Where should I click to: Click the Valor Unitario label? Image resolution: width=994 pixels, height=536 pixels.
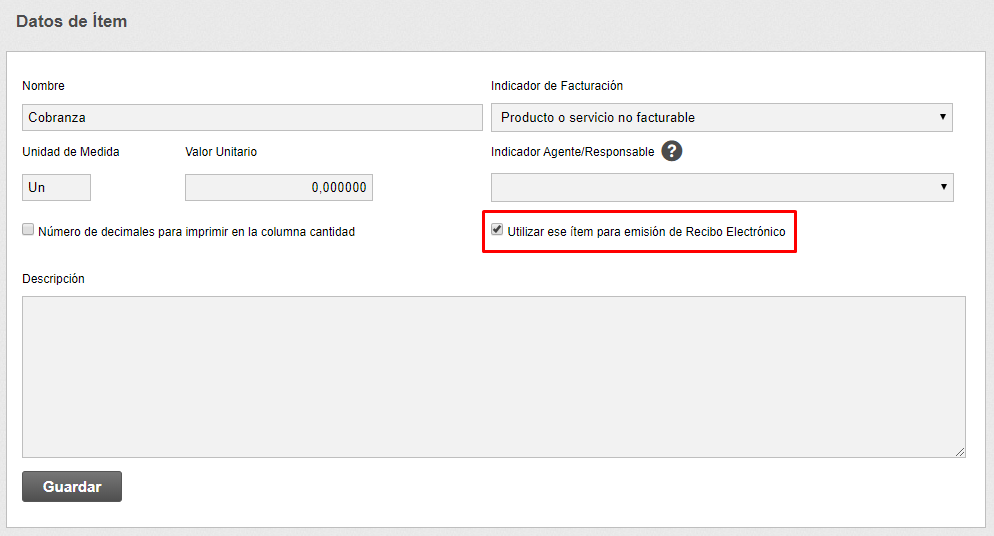(220, 152)
